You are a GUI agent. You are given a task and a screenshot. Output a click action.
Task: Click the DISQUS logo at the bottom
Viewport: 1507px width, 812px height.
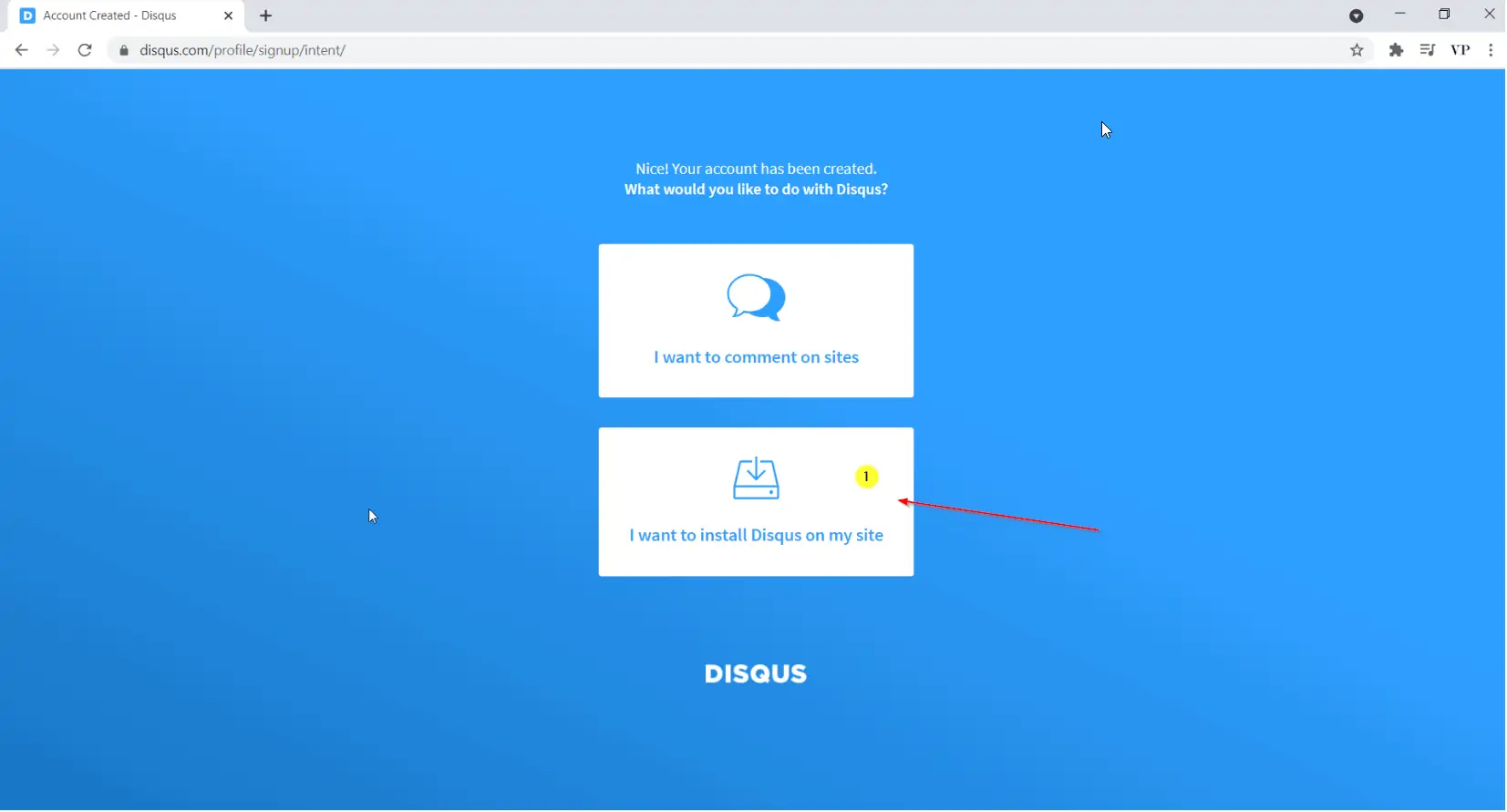755,673
